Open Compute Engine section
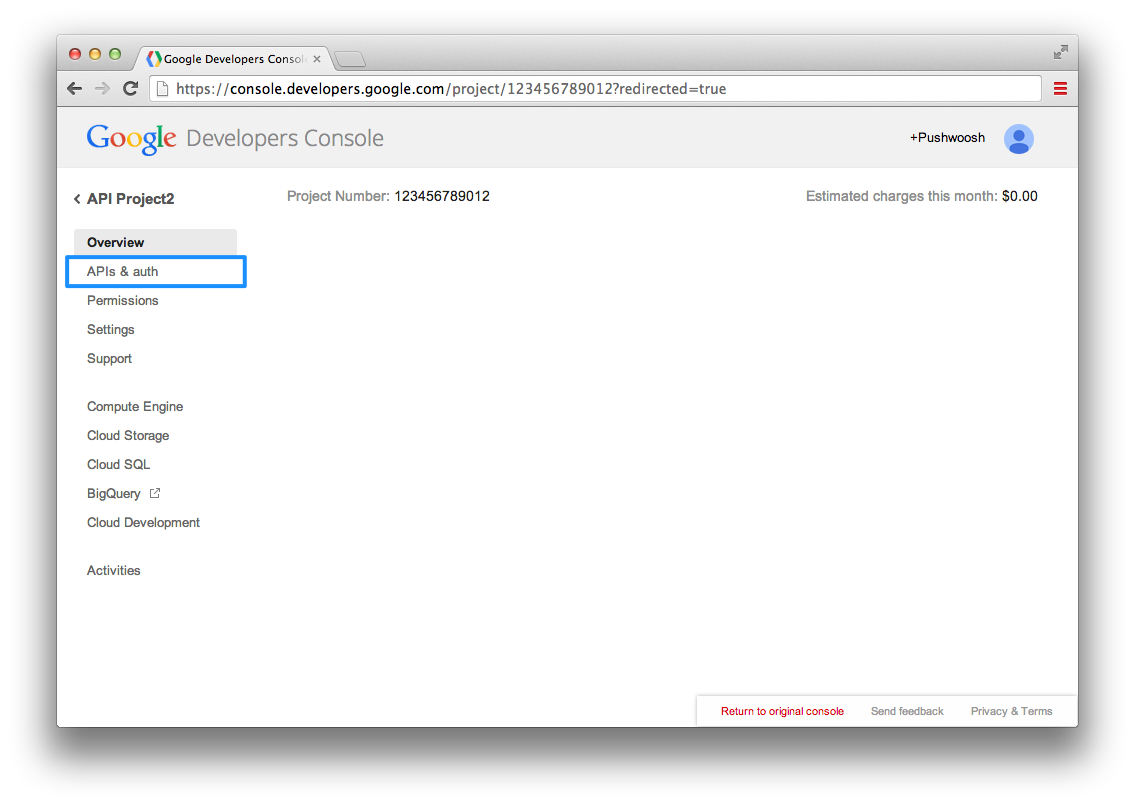Viewport: 1135px width, 806px height. [x=135, y=406]
